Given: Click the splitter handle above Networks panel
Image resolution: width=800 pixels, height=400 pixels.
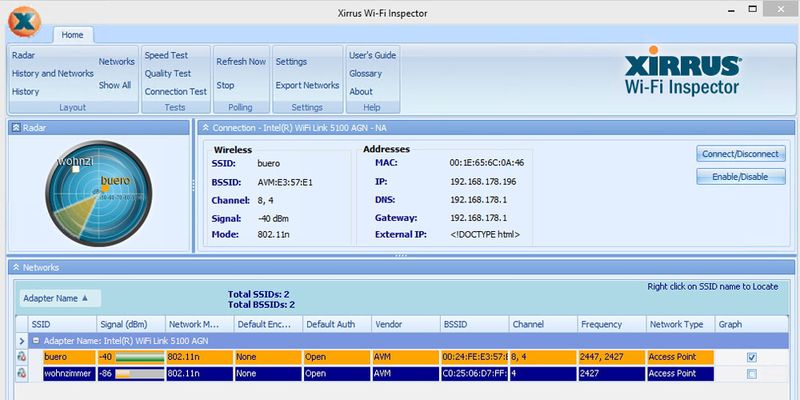Looking at the screenshot, I should tap(401, 256).
